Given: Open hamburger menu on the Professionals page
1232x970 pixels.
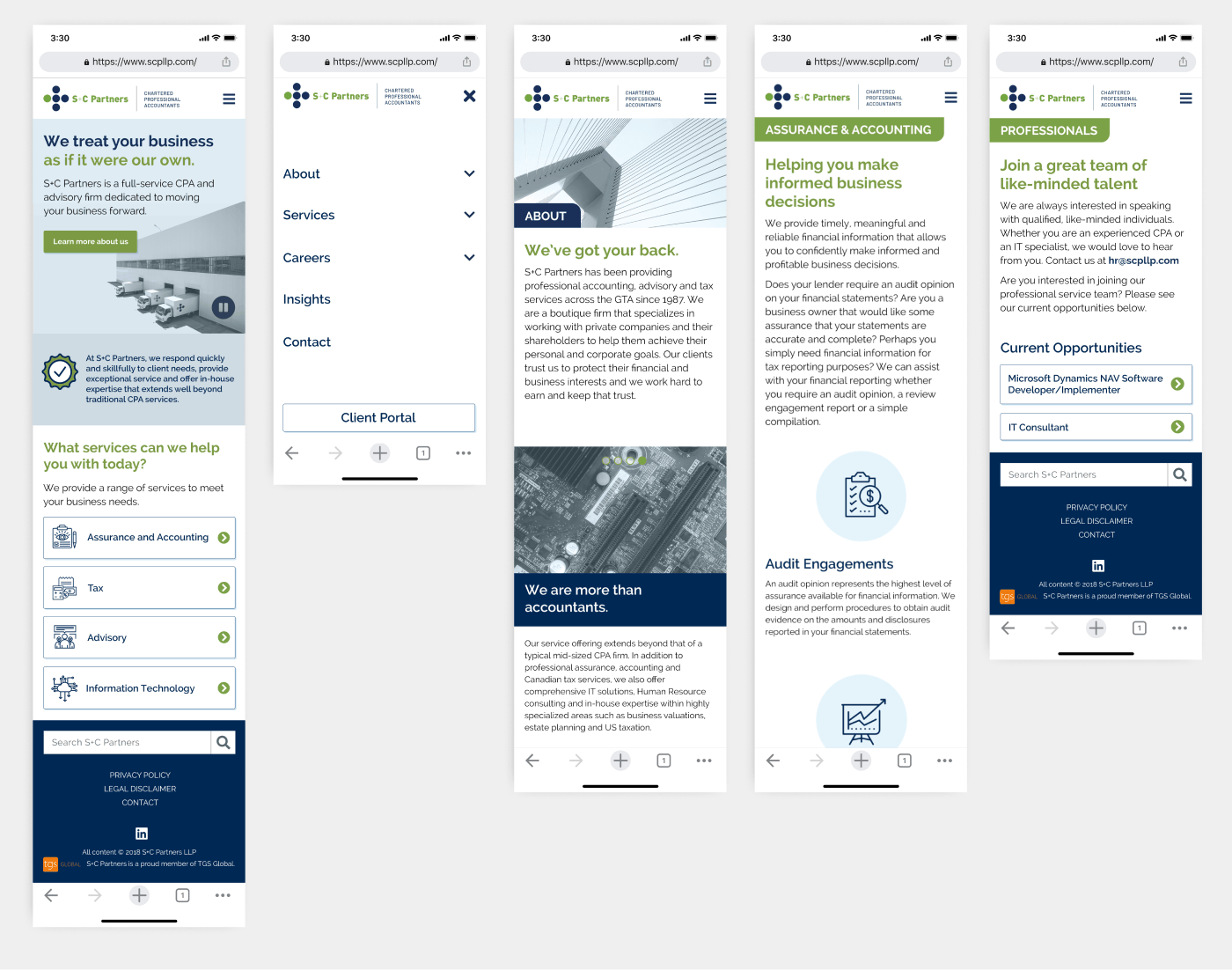Looking at the screenshot, I should pos(1185,99).
